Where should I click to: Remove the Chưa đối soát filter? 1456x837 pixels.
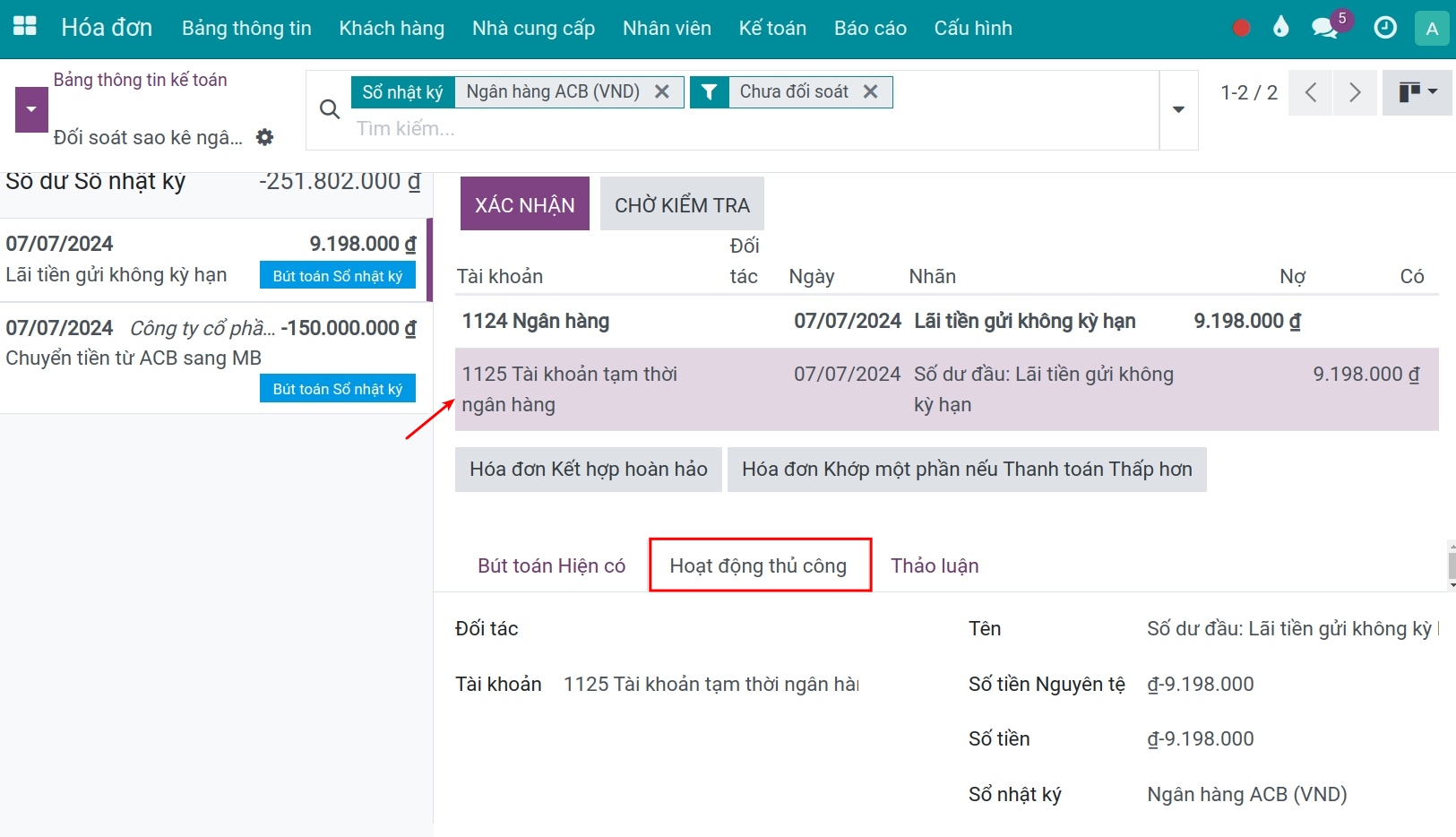[x=870, y=91]
